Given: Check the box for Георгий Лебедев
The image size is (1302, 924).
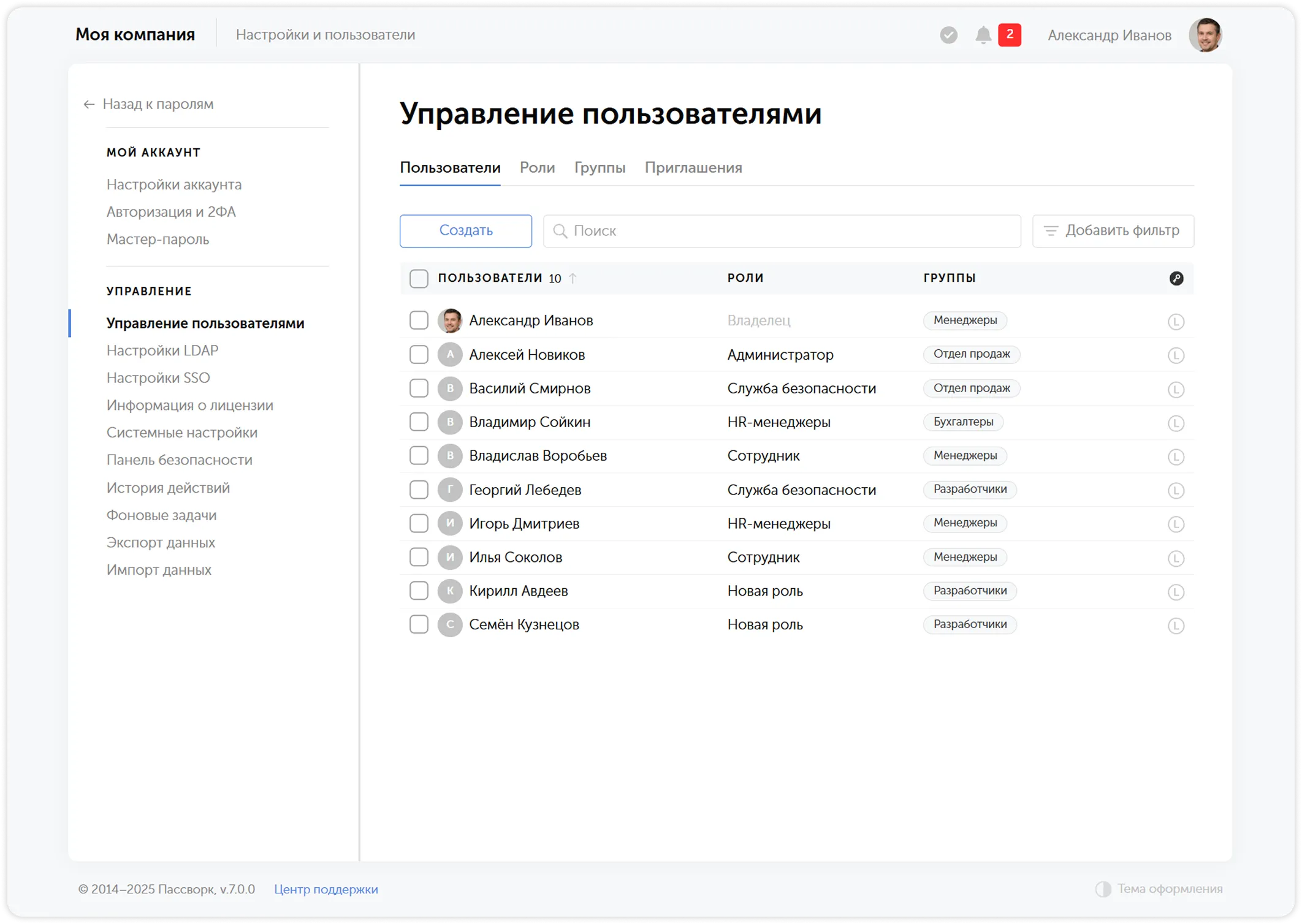Looking at the screenshot, I should pos(419,490).
